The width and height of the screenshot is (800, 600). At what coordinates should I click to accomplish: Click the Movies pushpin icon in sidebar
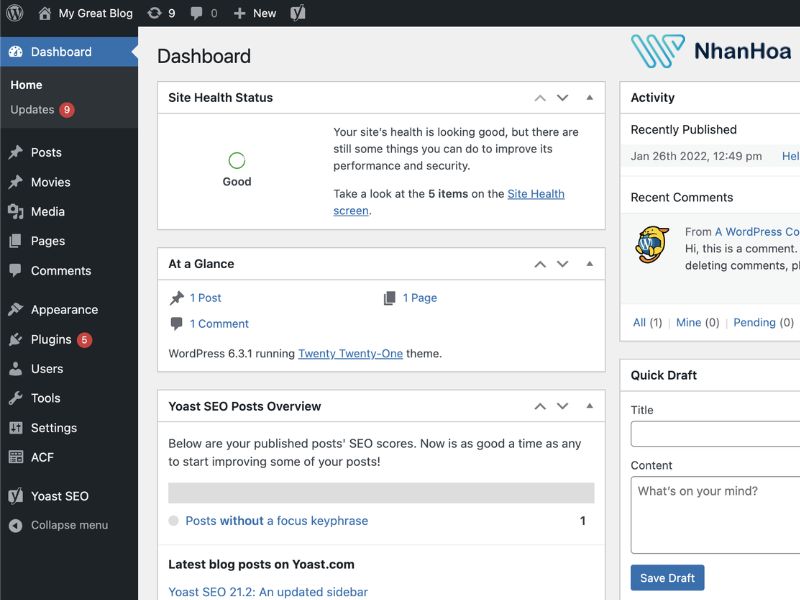(16, 182)
